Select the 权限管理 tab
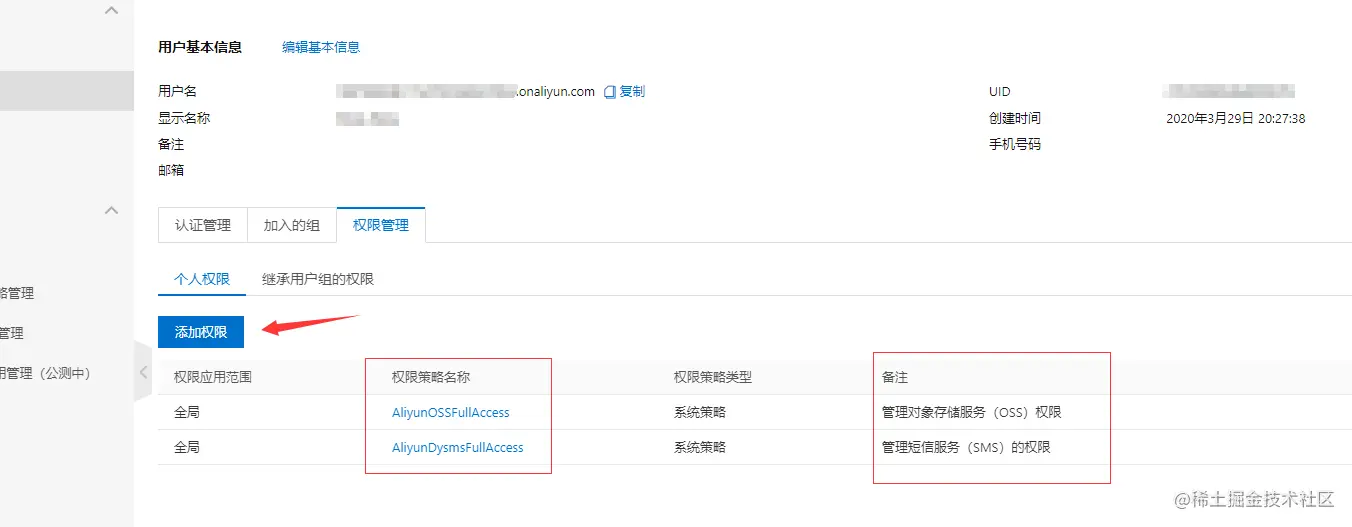 381,225
